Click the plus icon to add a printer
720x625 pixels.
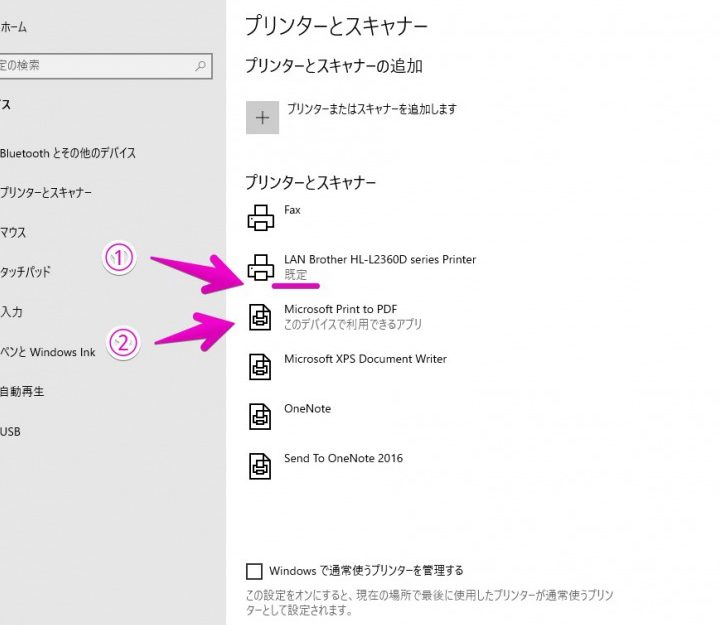tap(262, 118)
